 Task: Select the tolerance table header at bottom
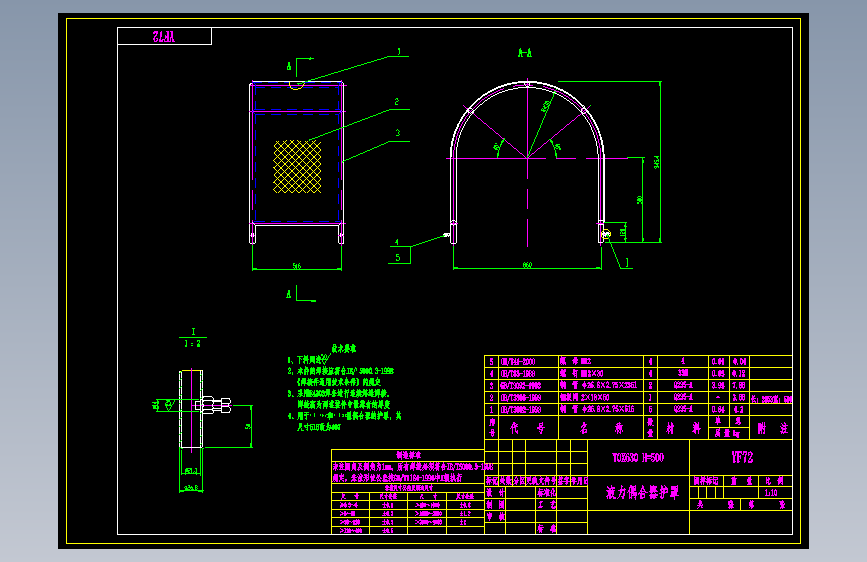coord(408,455)
